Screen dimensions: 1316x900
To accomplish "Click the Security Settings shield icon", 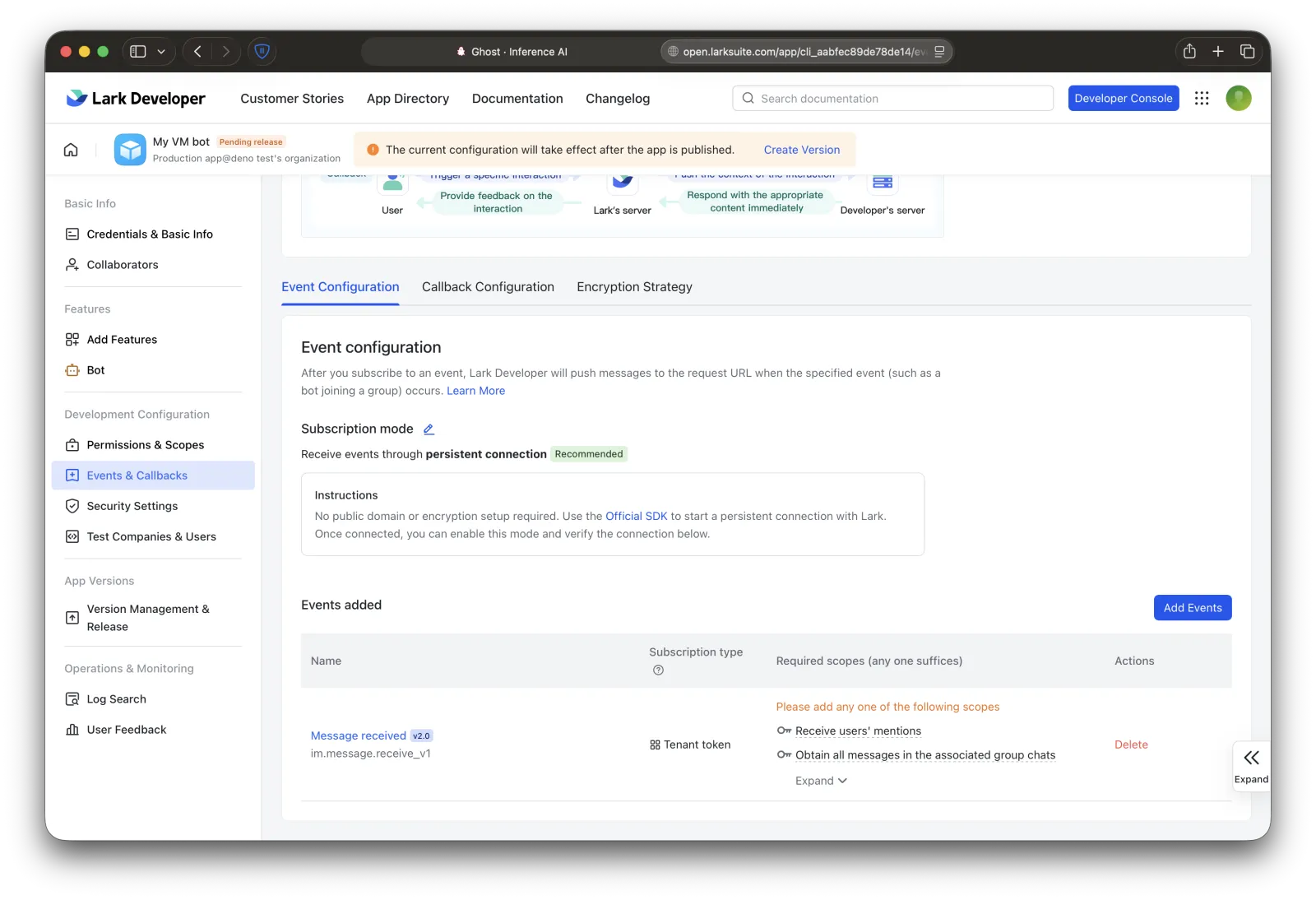I will [72, 506].
